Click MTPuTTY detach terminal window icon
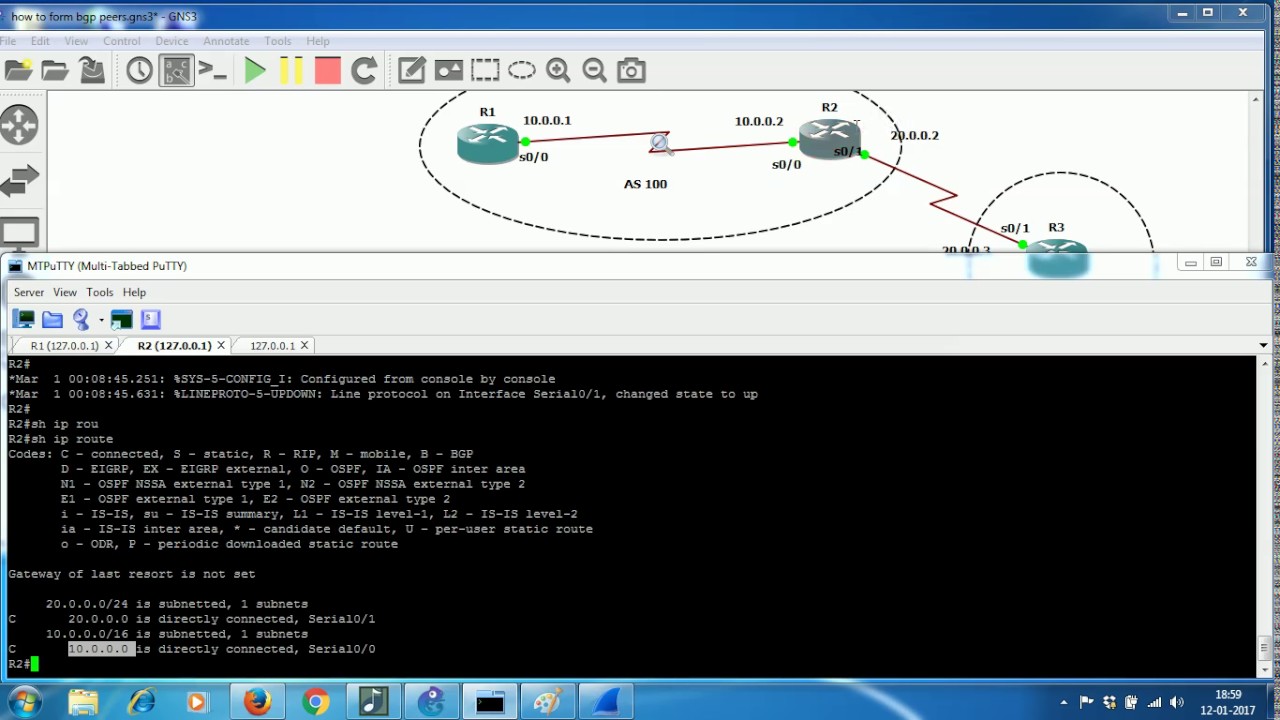 pyautogui.click(x=122, y=319)
